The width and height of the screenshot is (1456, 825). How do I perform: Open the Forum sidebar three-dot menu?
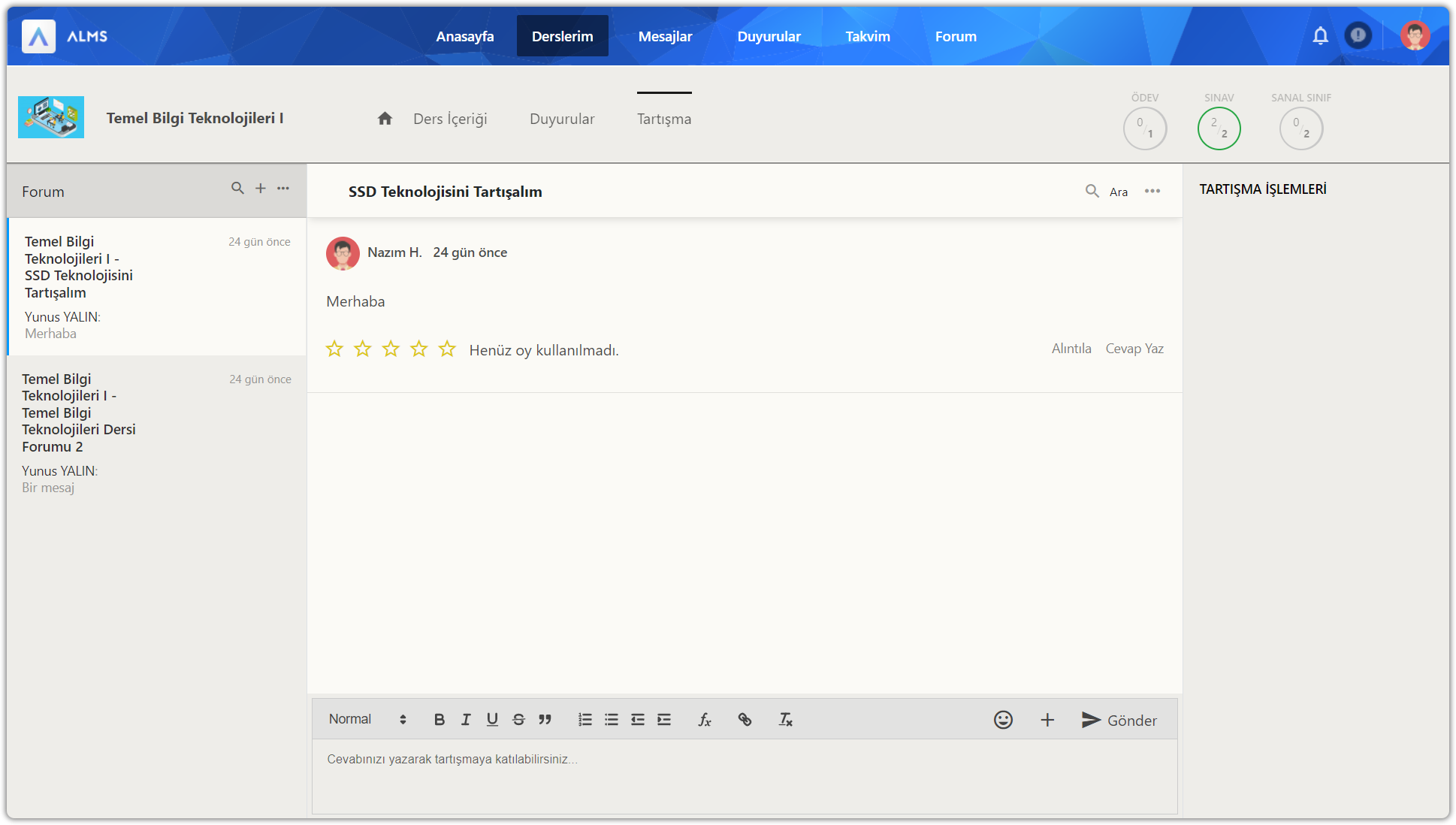coord(283,188)
